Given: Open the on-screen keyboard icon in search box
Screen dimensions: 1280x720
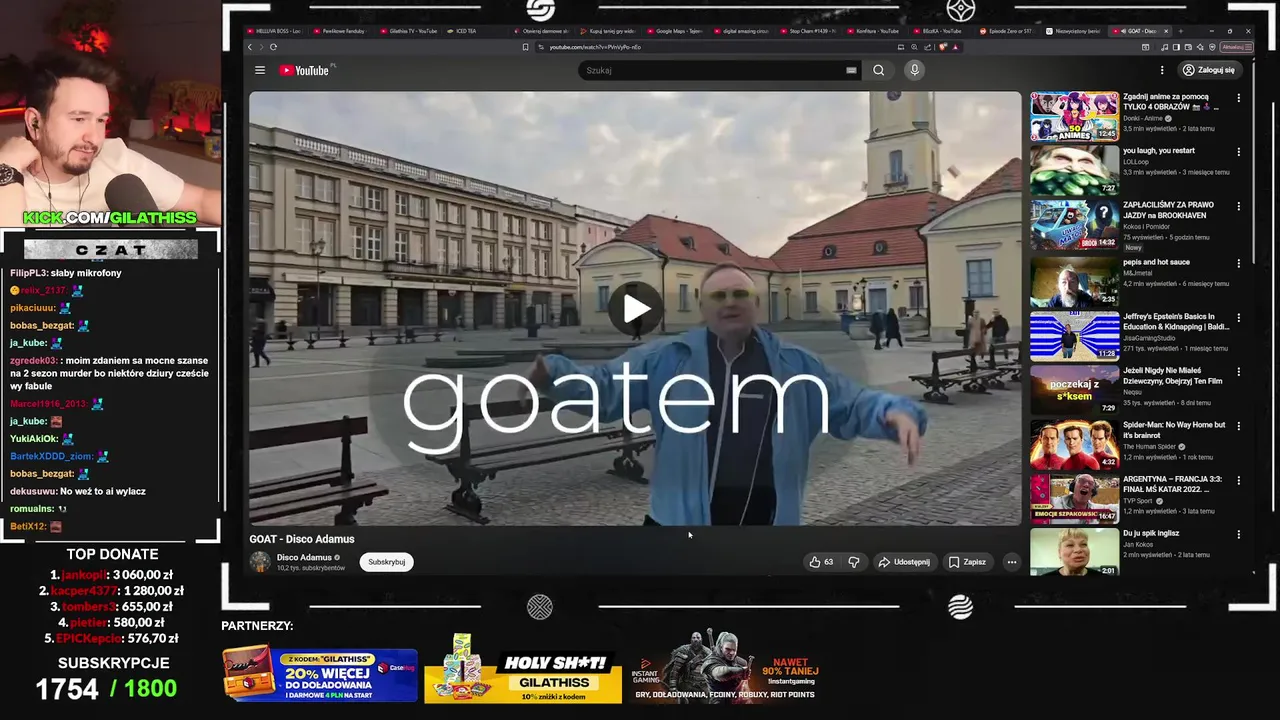Looking at the screenshot, I should point(851,70).
